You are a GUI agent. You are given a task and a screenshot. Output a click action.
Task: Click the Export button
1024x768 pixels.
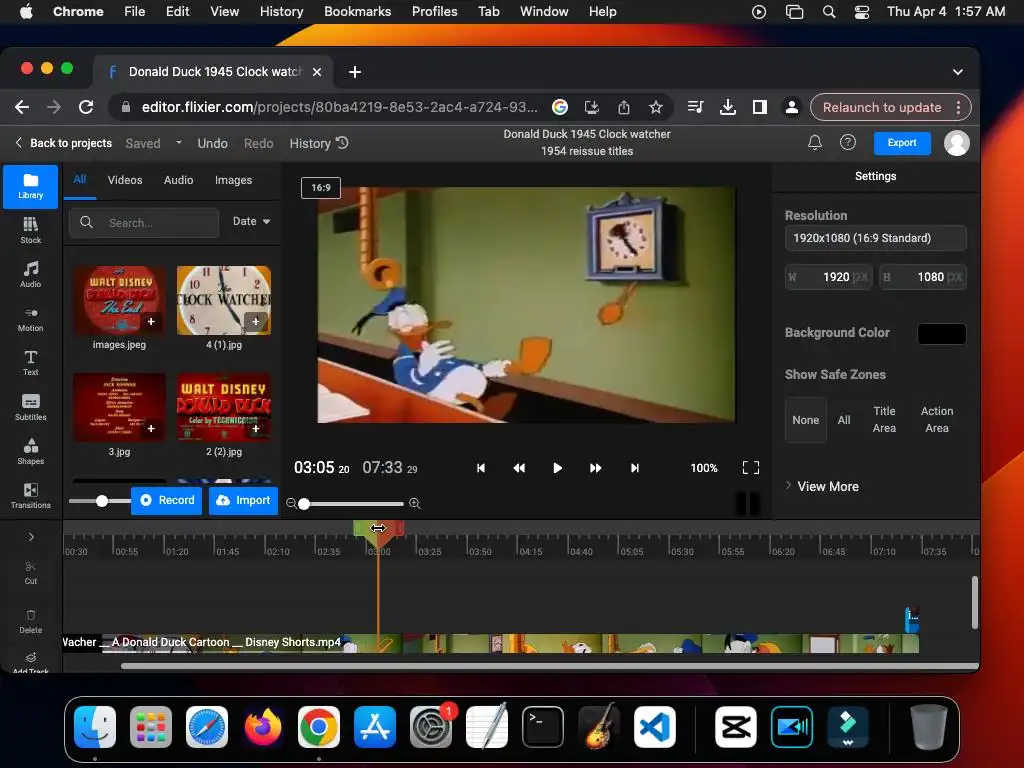point(902,143)
